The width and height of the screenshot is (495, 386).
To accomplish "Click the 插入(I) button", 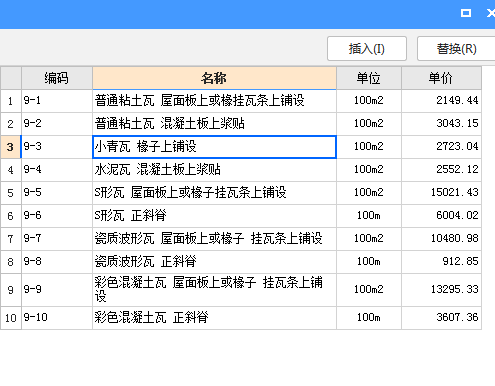I will pyautogui.click(x=367, y=49).
